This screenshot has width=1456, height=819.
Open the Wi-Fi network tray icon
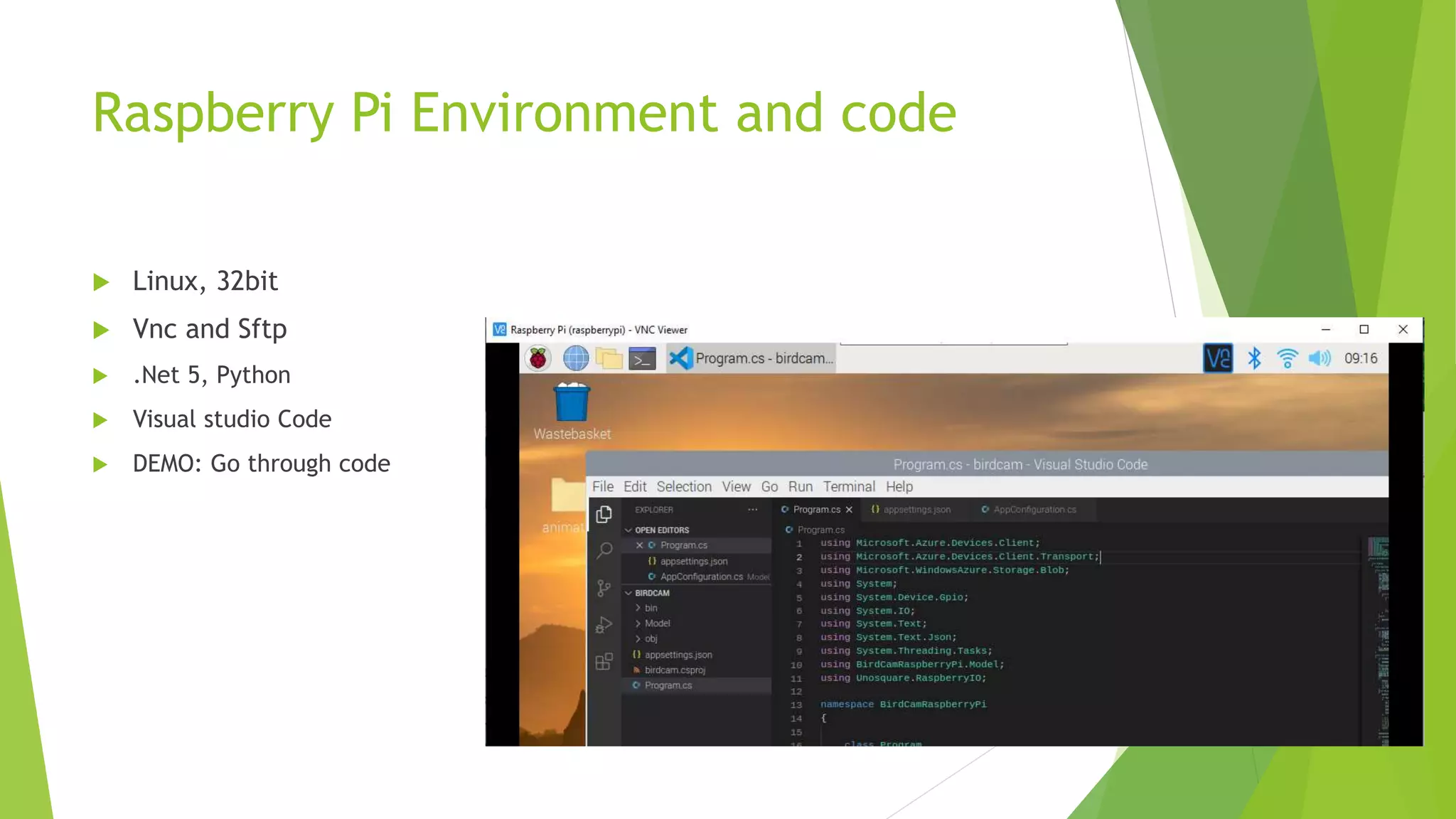point(1287,358)
